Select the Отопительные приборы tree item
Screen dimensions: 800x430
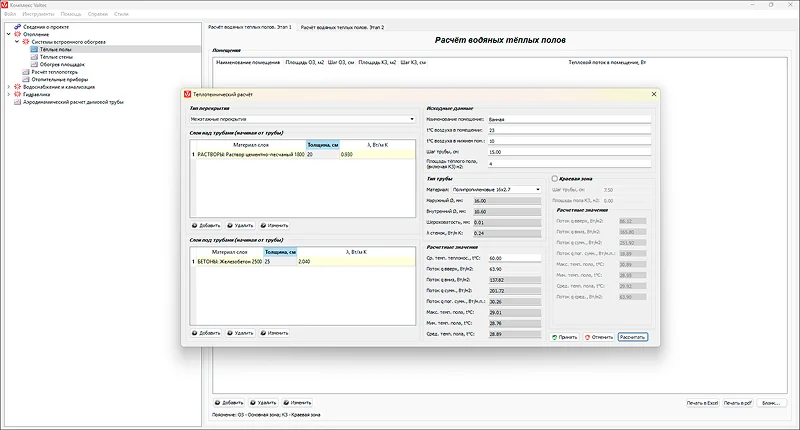pyautogui.click(x=60, y=80)
